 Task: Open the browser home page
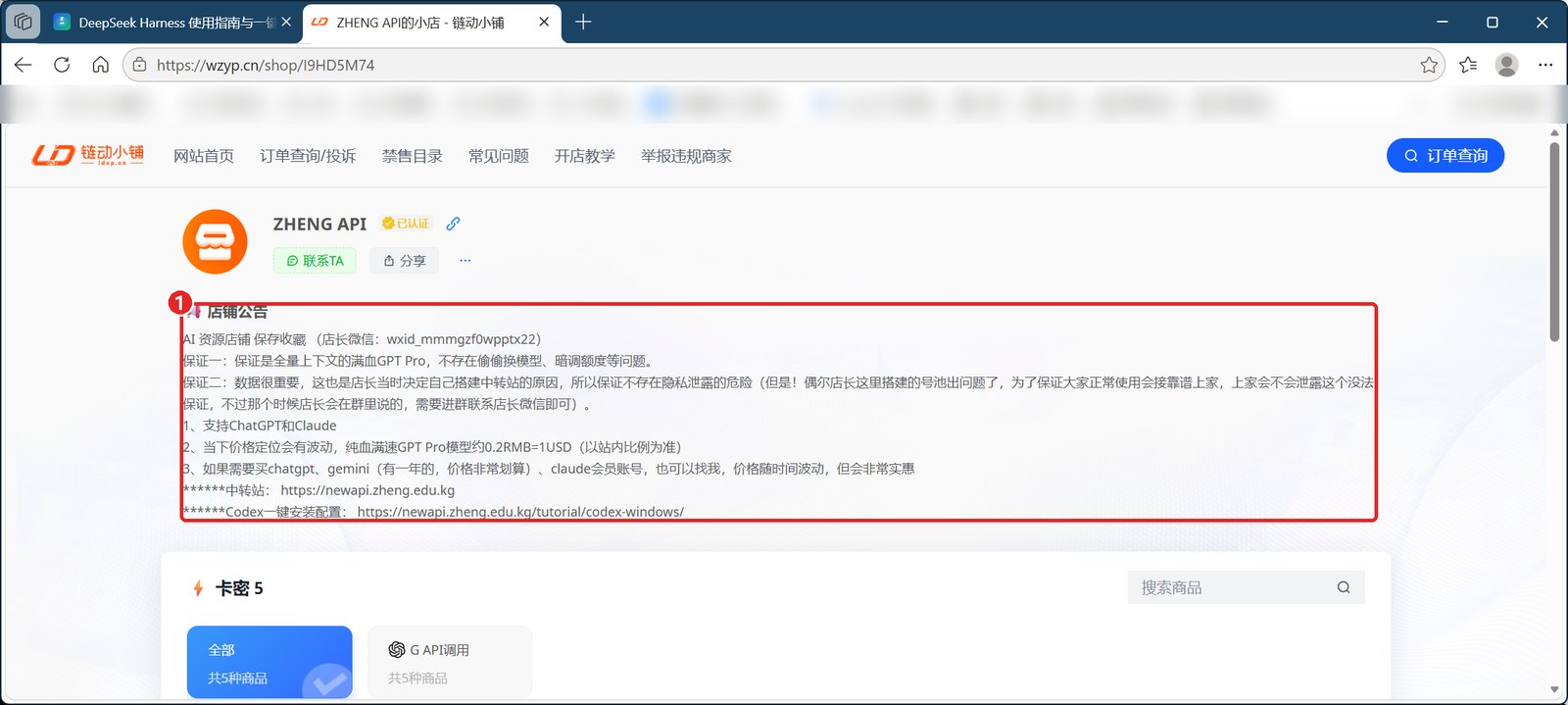pyautogui.click(x=100, y=65)
